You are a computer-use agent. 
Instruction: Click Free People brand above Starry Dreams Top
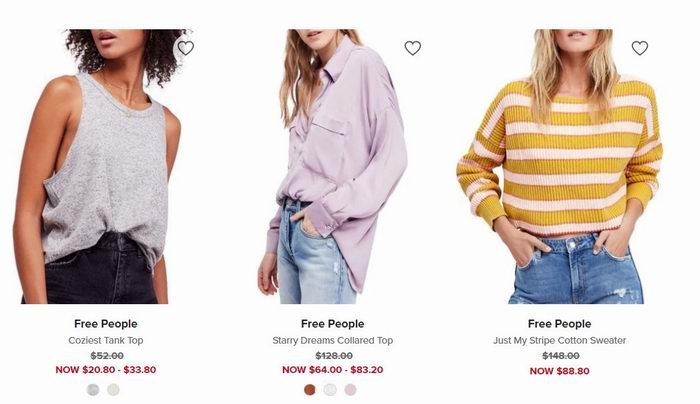(333, 324)
